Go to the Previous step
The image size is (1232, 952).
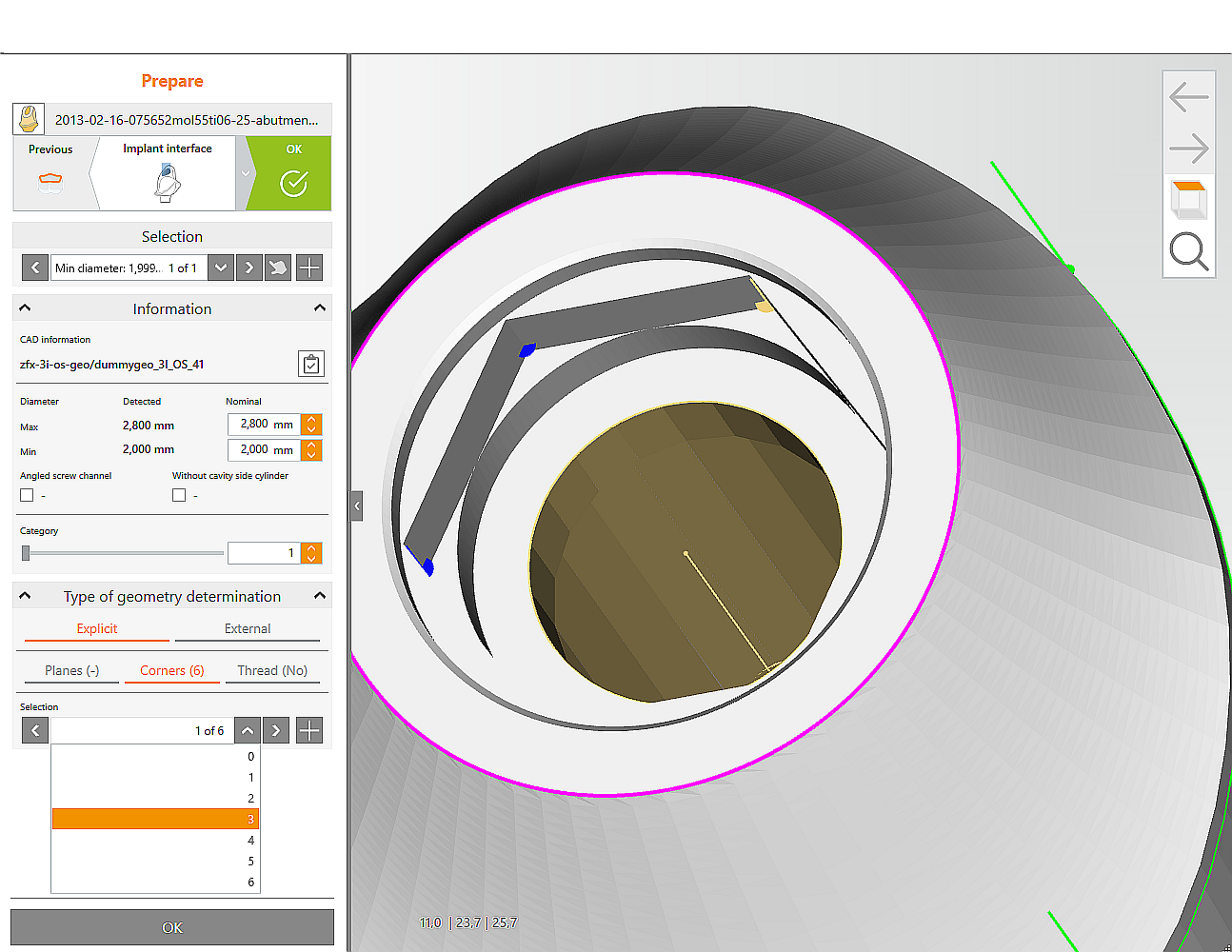[51, 172]
